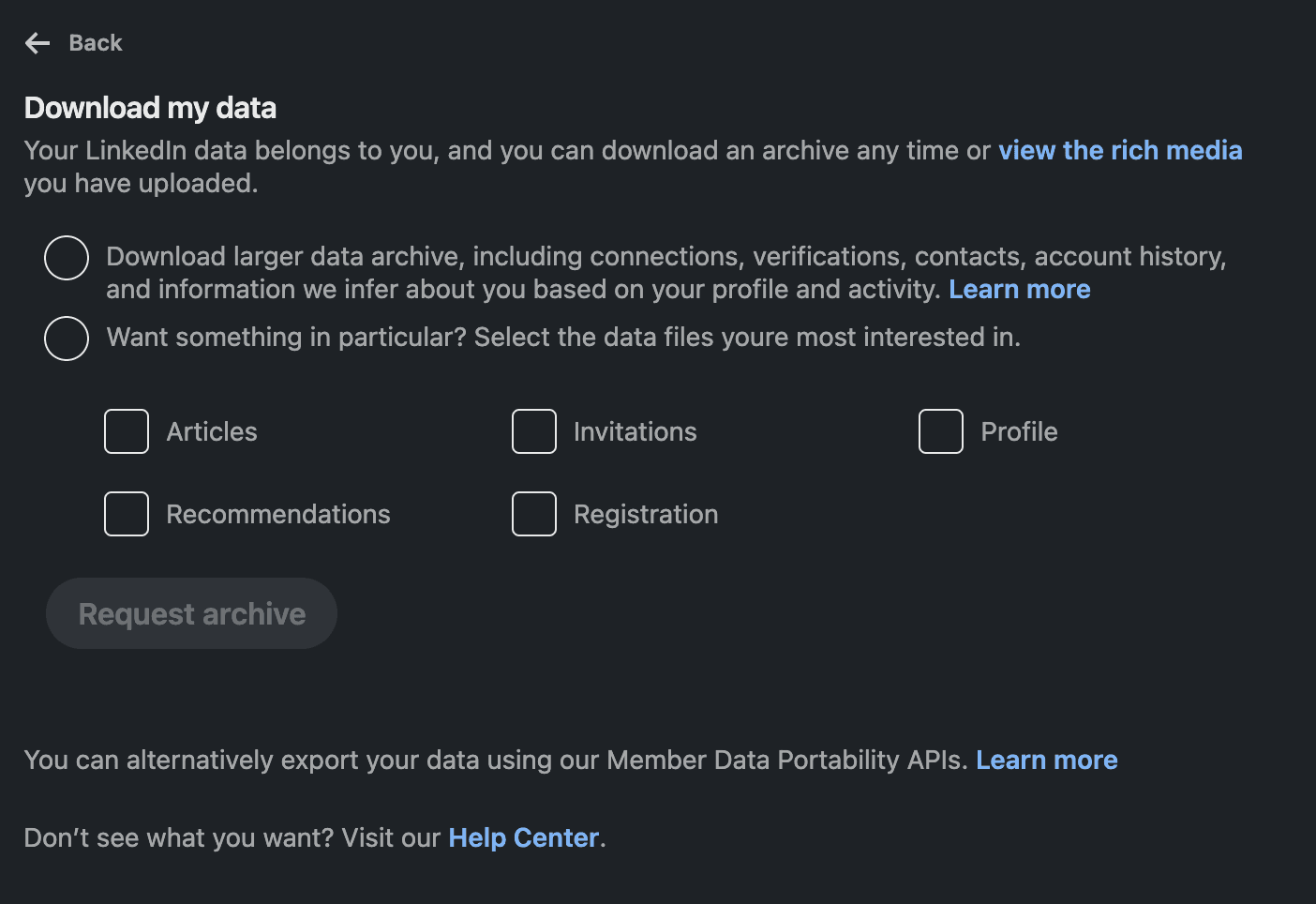Viewport: 1316px width, 904px height.
Task: Visit the Help Center
Action: click(x=523, y=837)
